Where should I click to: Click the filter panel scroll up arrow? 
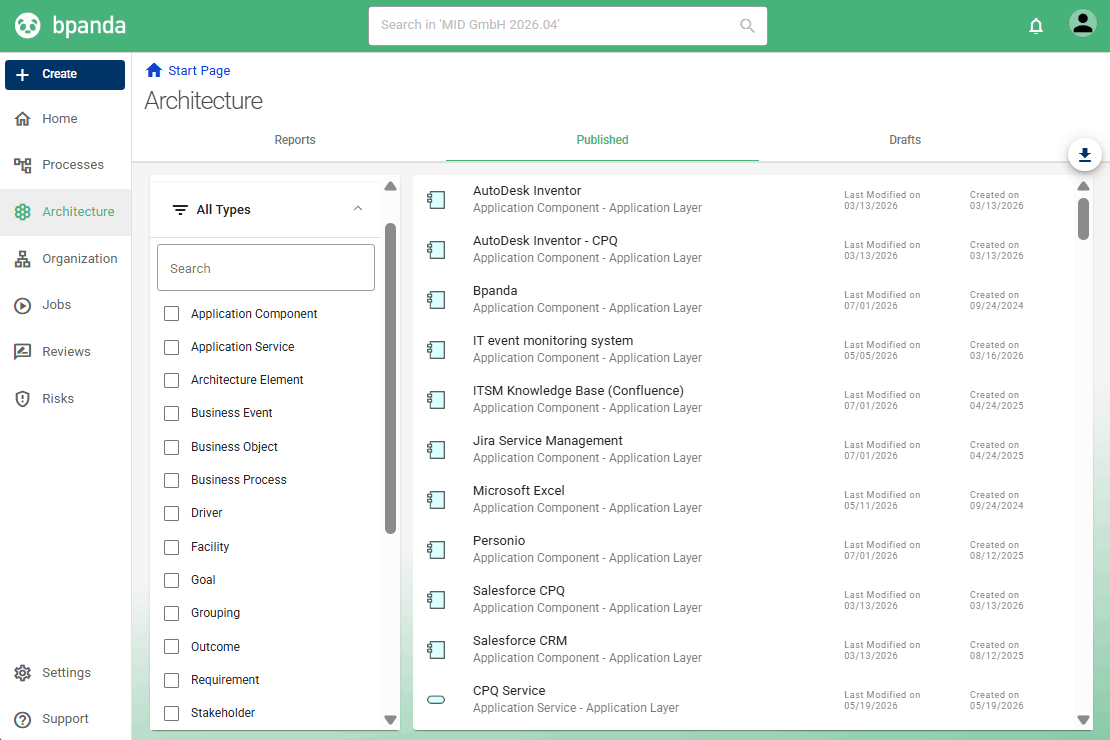390,186
